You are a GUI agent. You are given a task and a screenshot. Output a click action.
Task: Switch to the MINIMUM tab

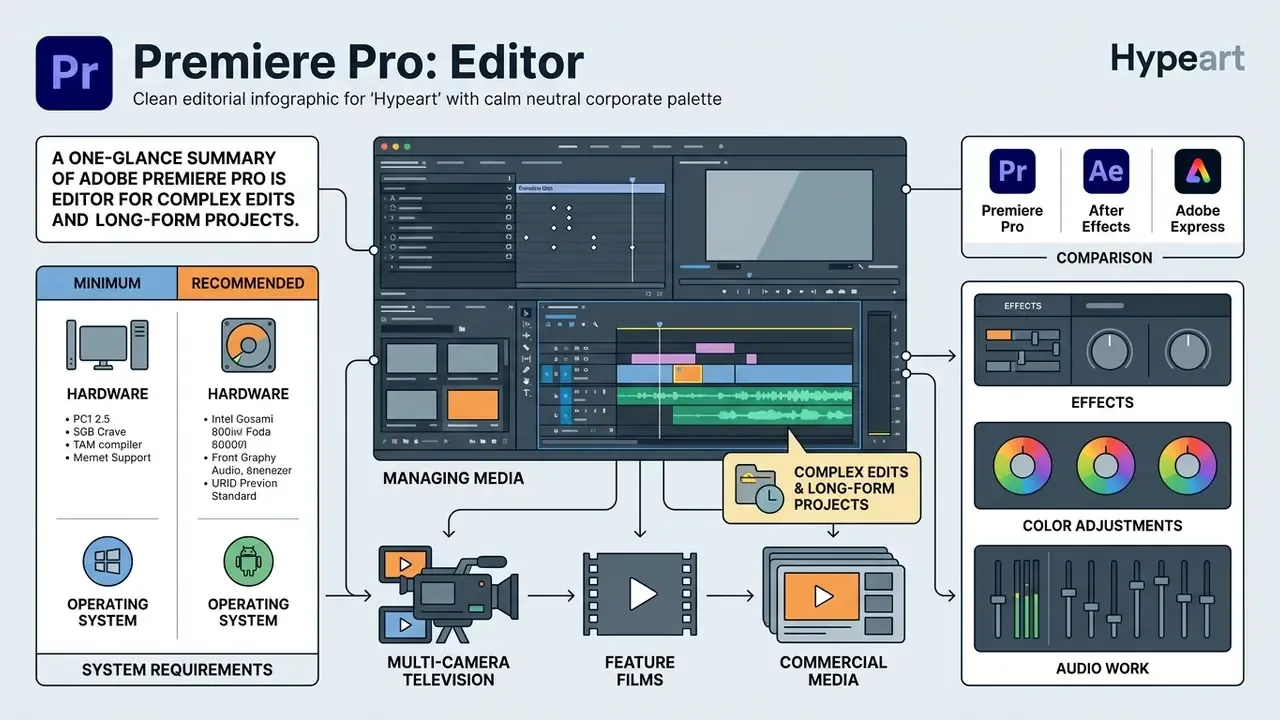coord(107,283)
